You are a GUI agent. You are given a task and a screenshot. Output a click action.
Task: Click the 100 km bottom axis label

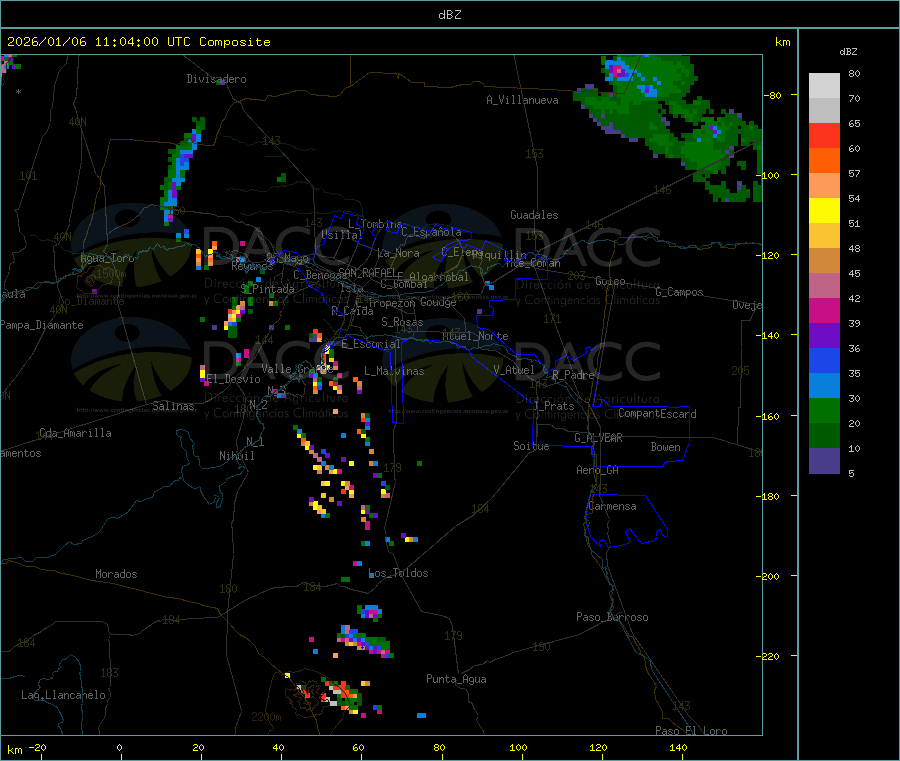tap(518, 748)
